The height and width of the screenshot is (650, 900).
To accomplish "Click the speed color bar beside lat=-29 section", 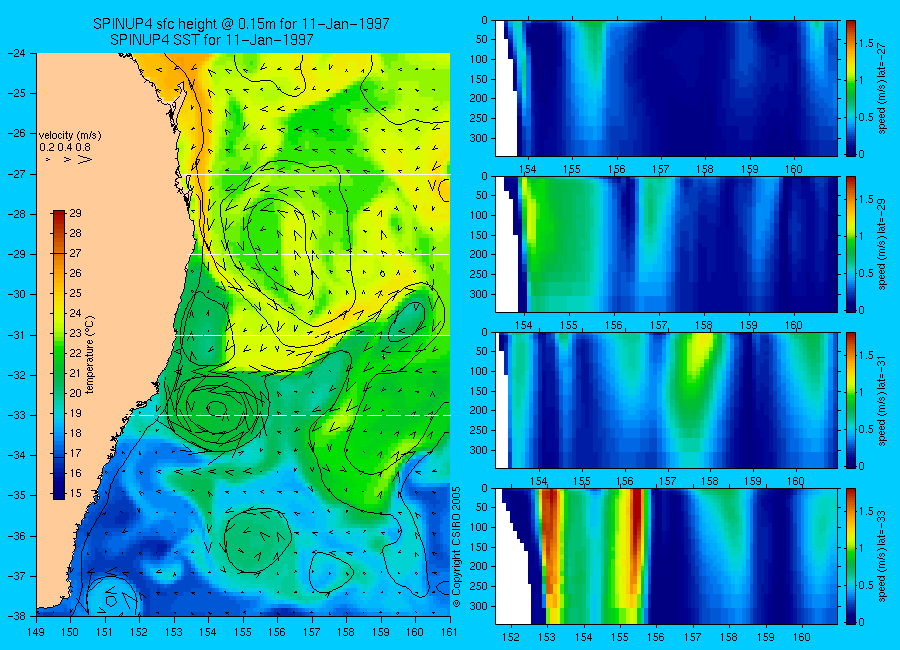I will (x=850, y=244).
